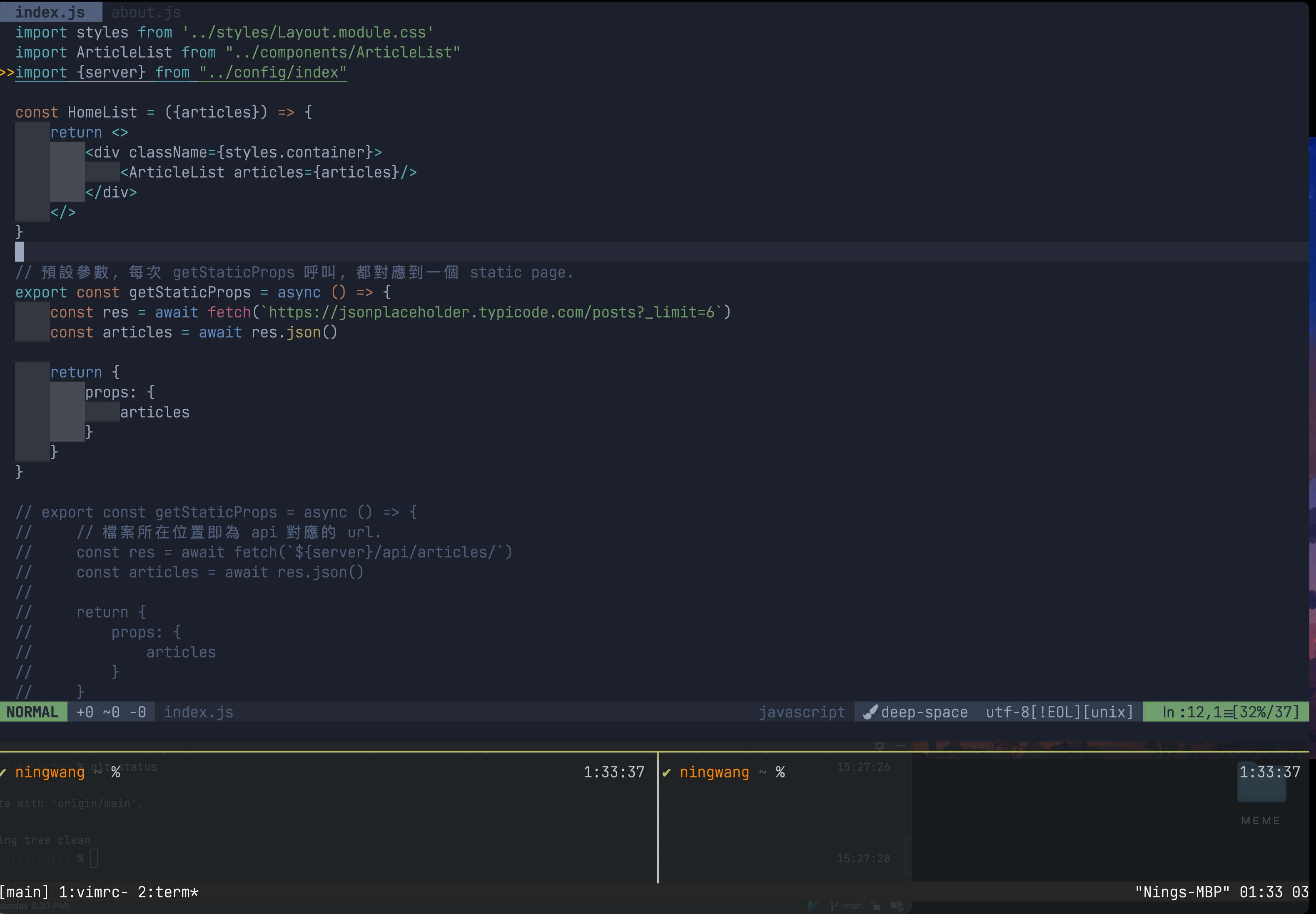Click the green checkmark in left terminal prompt
Image resolution: width=1316 pixels, height=914 pixels.
3,772
